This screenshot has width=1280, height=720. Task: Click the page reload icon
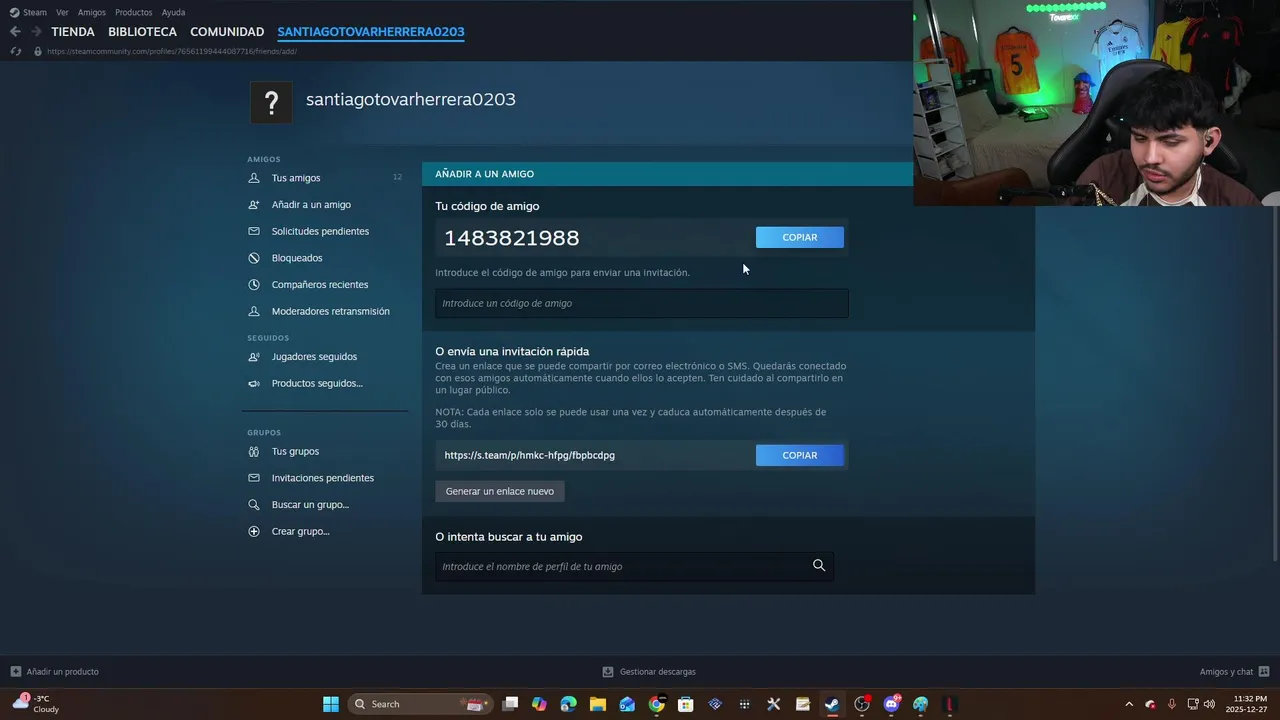click(15, 51)
